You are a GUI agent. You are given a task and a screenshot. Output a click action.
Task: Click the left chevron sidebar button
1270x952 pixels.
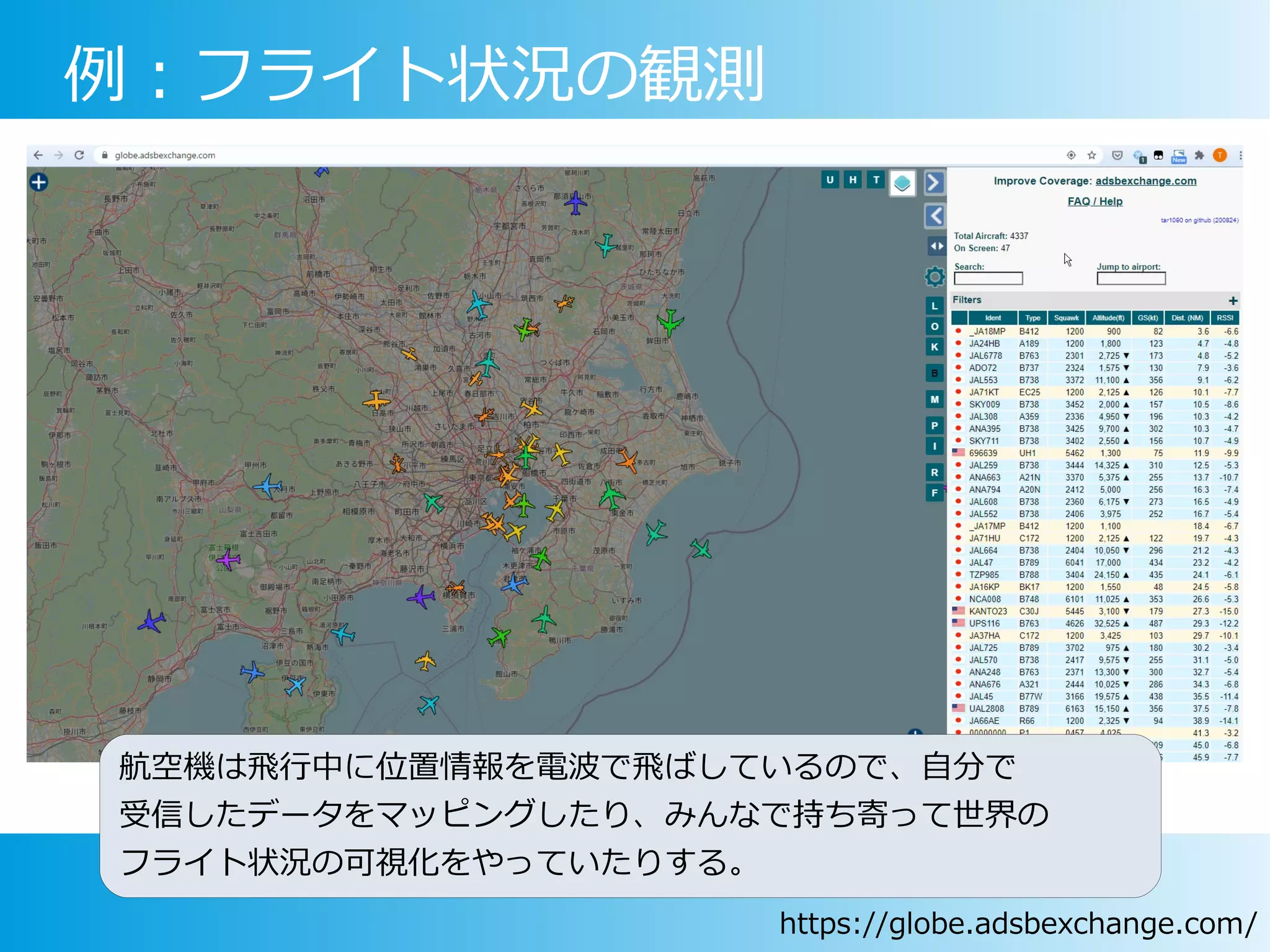pyautogui.click(x=935, y=215)
